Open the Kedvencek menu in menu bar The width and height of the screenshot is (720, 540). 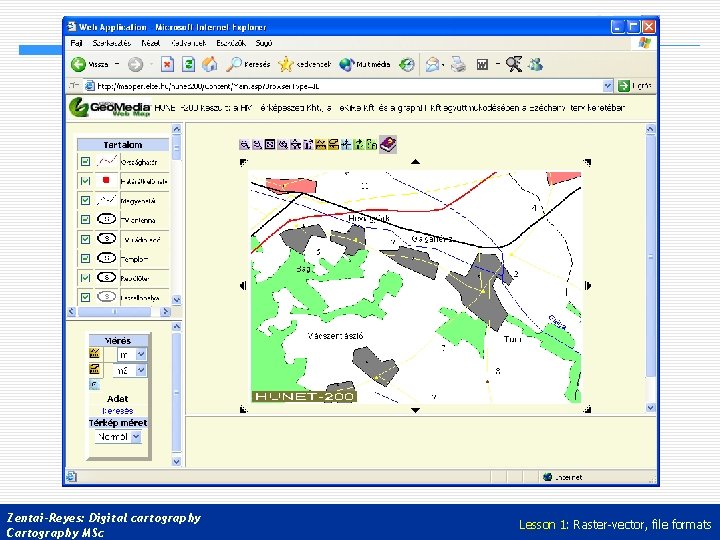(x=188, y=43)
